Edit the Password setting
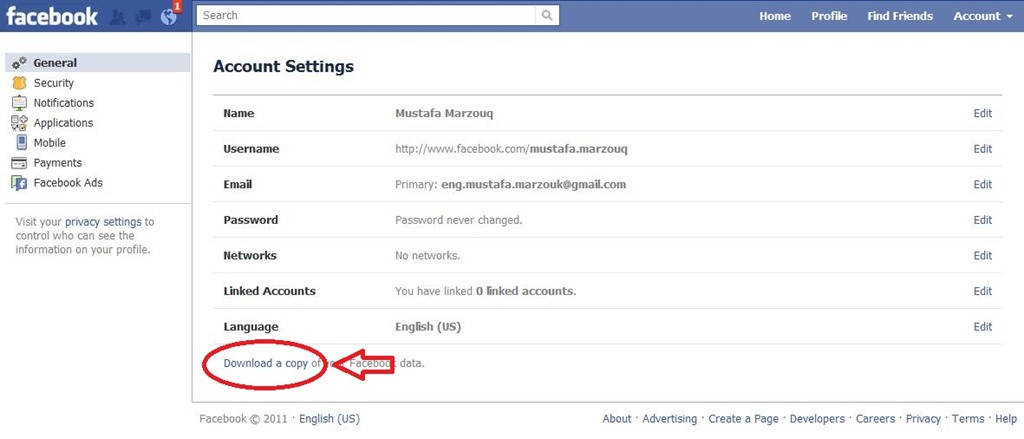Image resolution: width=1024 pixels, height=439 pixels. pos(982,220)
